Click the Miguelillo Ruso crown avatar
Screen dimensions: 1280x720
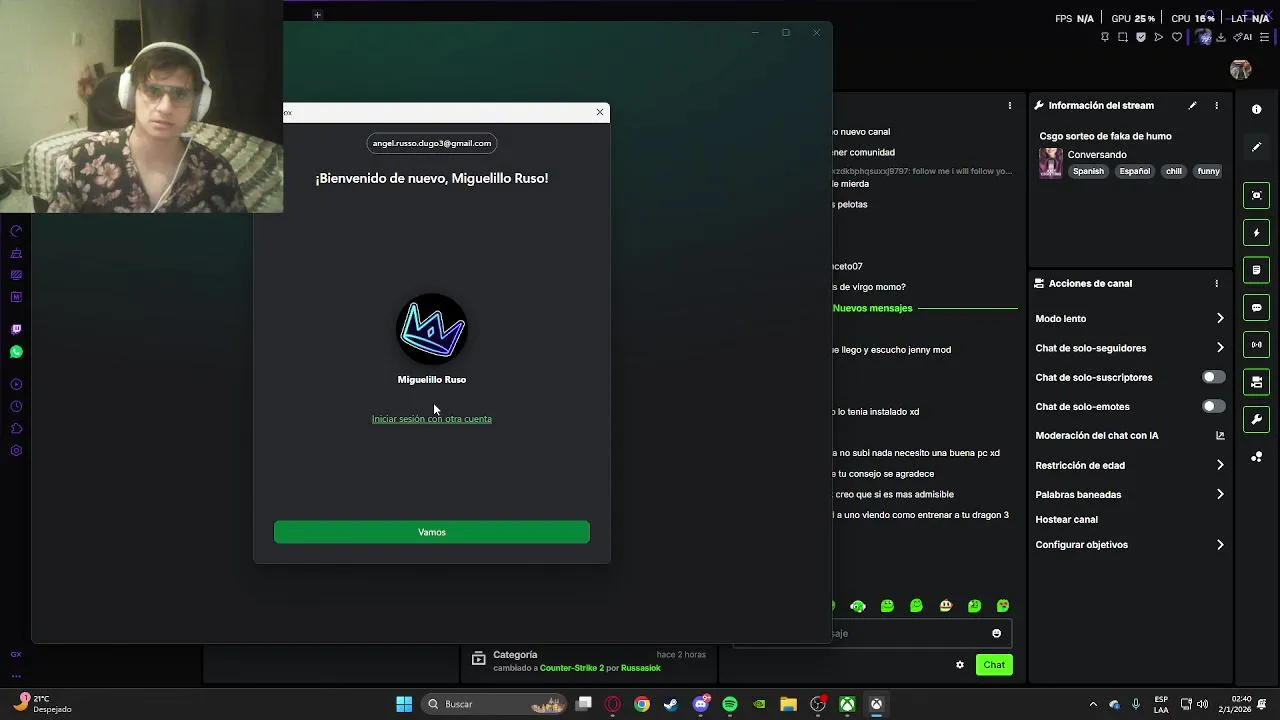point(432,328)
